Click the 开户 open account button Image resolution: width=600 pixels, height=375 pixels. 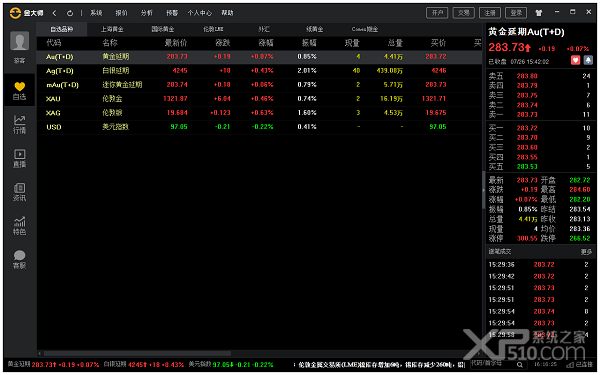click(x=437, y=13)
